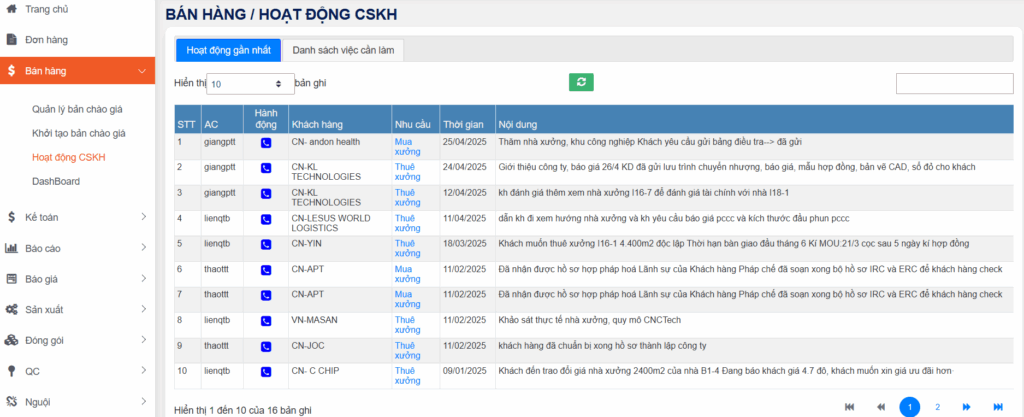Click phone icon in VN-MASAN row
The image size is (1024, 417).
coord(265,321)
